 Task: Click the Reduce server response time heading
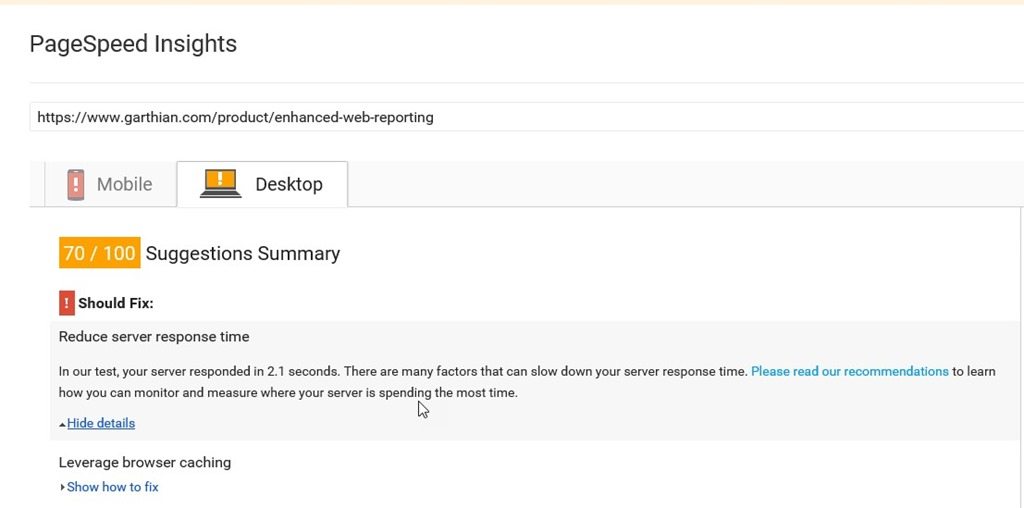[x=154, y=337]
